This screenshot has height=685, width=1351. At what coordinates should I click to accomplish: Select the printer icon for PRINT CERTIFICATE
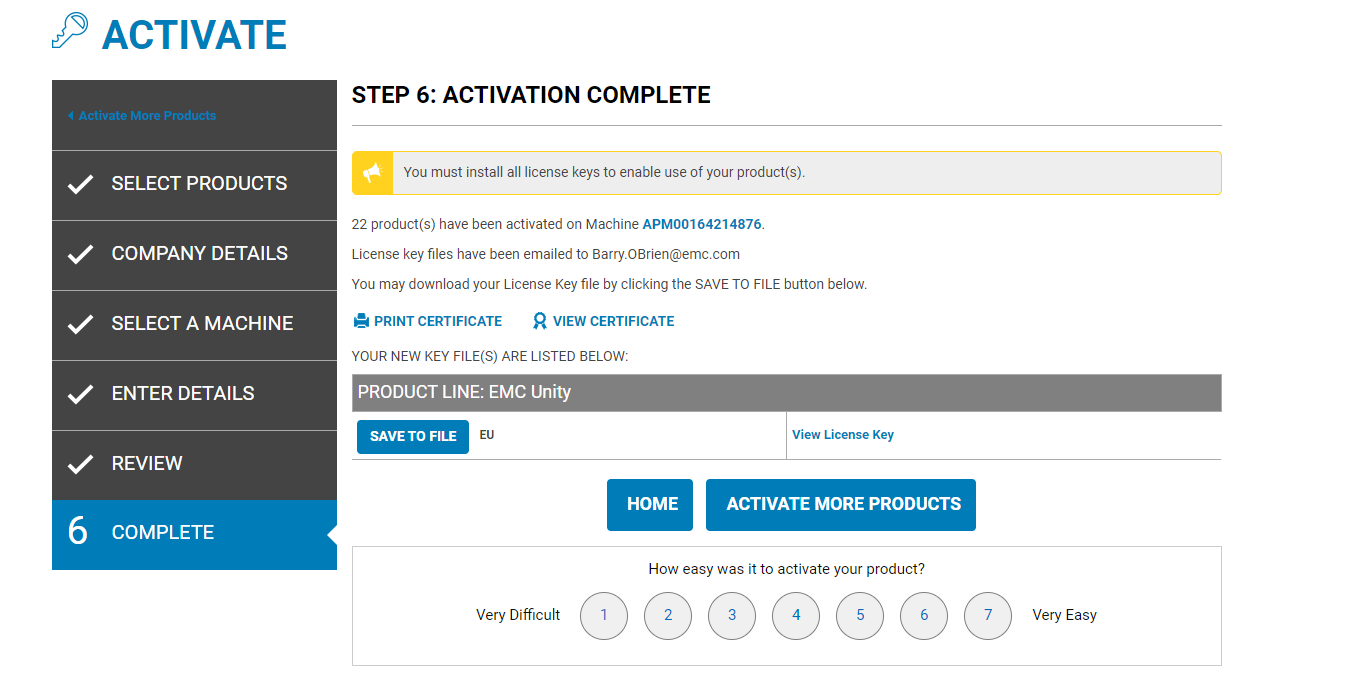[360, 320]
